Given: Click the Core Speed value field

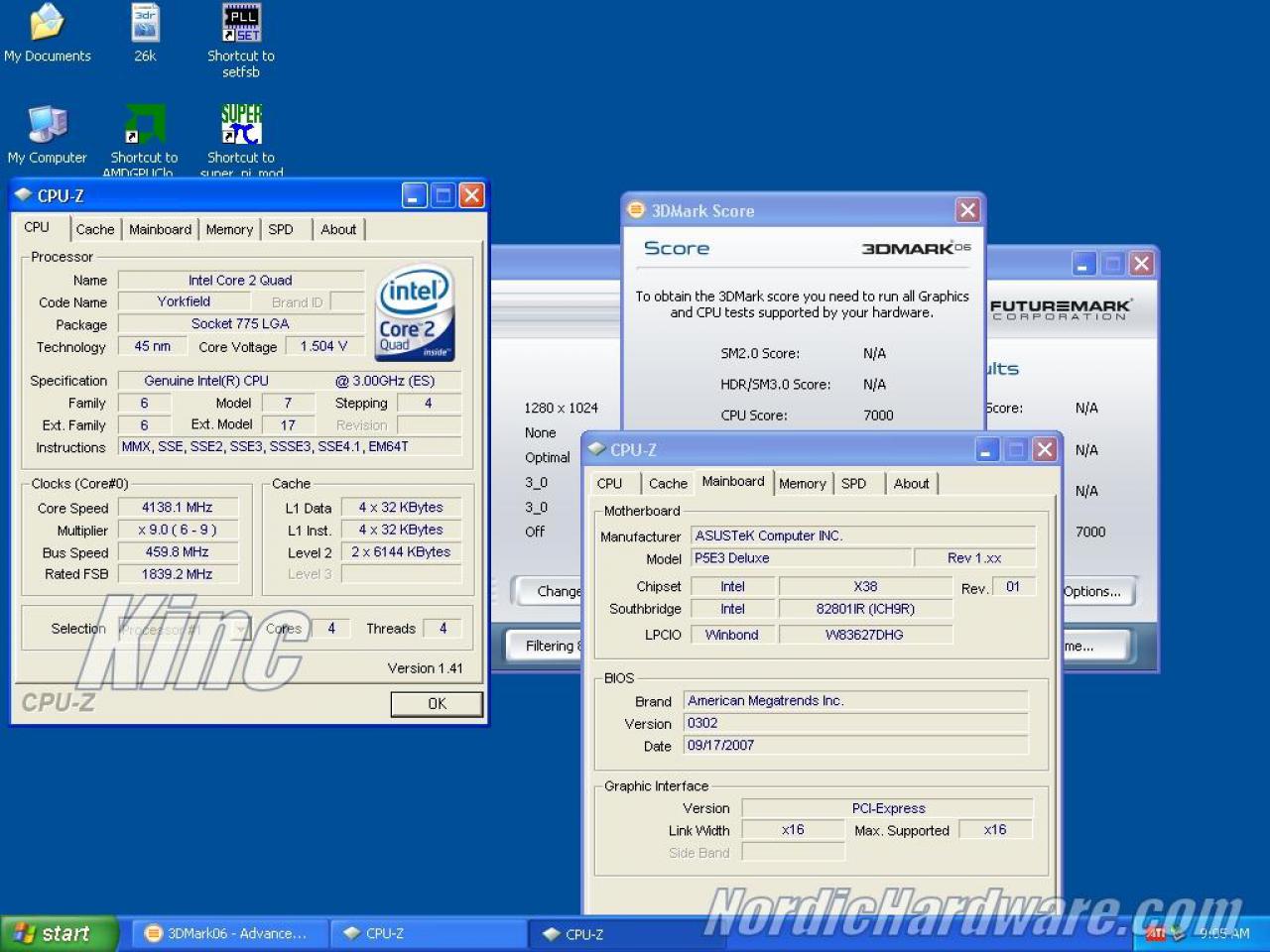Looking at the screenshot, I should tap(178, 507).
